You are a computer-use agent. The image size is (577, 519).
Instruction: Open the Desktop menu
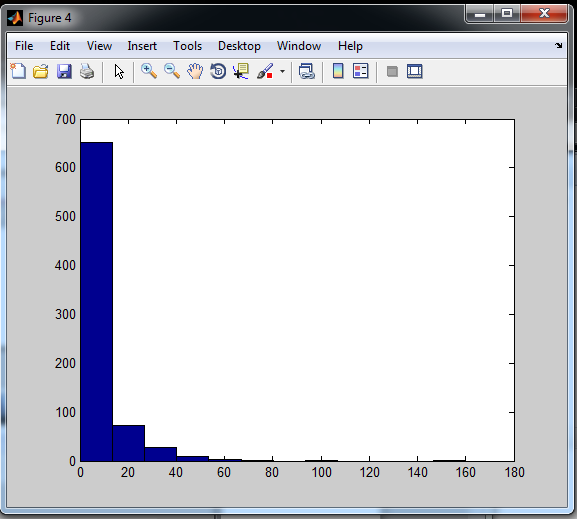[239, 46]
